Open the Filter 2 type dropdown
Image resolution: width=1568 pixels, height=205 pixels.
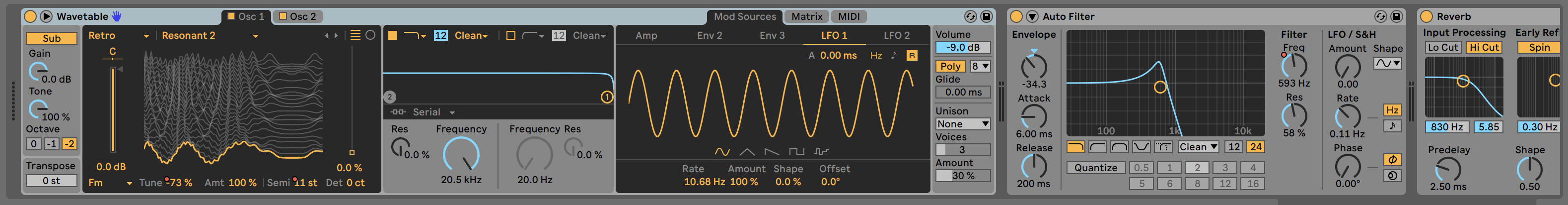coord(533,35)
